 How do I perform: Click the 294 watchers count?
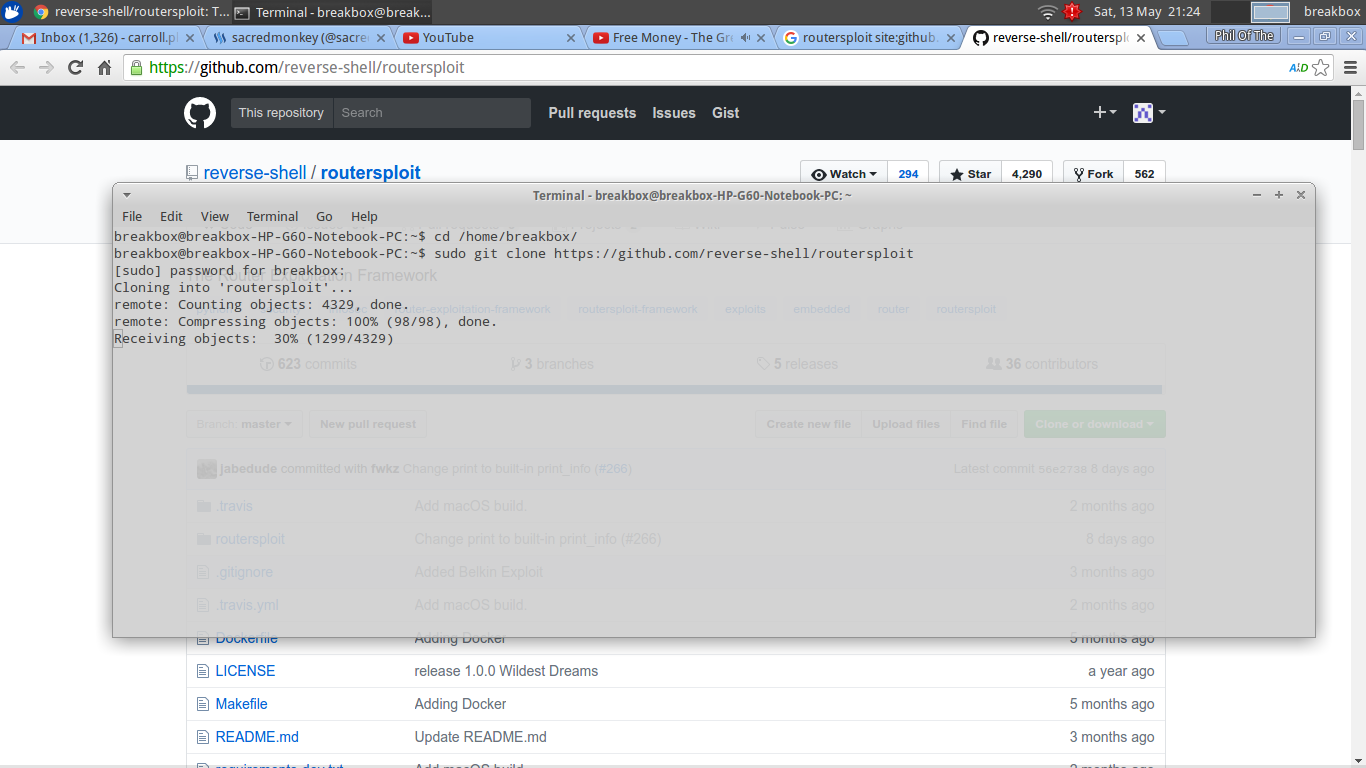[908, 173]
